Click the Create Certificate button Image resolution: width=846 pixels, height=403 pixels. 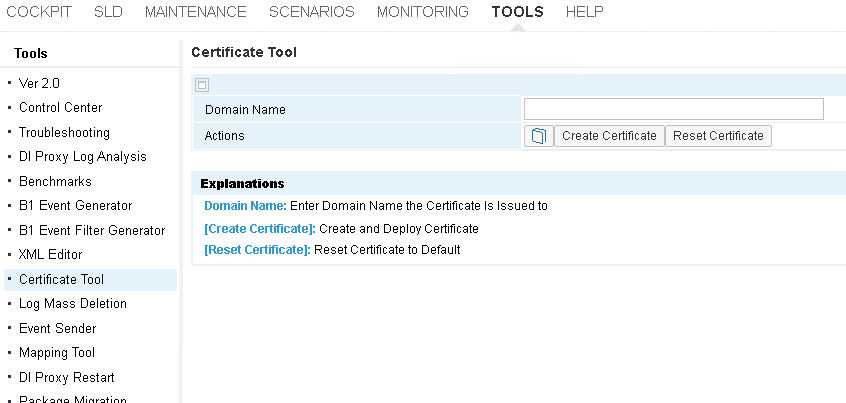pos(609,136)
